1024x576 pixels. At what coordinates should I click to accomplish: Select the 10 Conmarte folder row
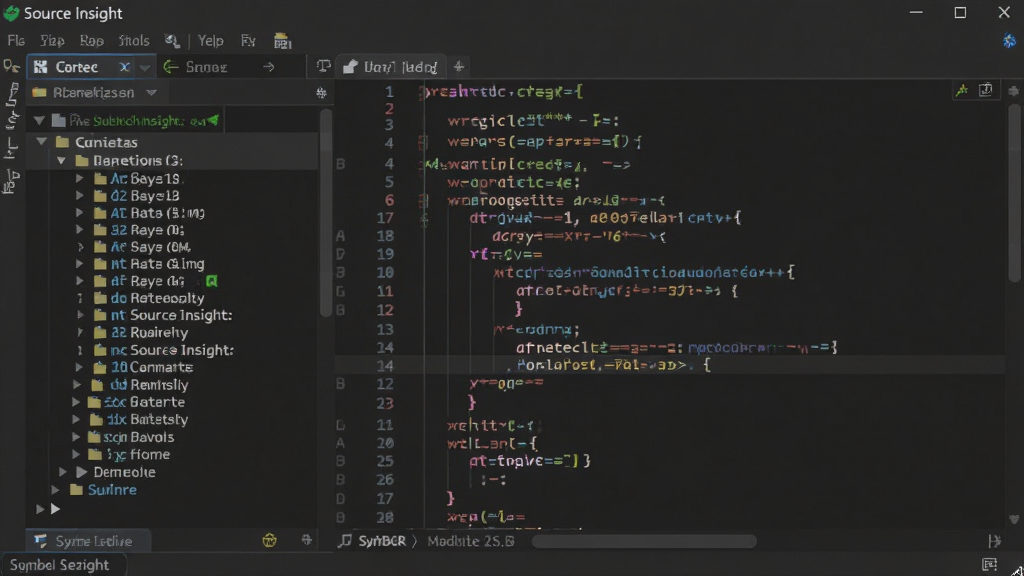(x=172, y=367)
